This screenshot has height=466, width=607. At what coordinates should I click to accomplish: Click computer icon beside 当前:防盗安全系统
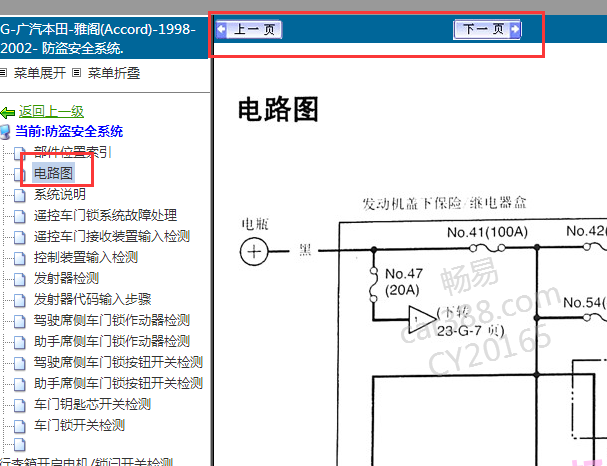5,132
